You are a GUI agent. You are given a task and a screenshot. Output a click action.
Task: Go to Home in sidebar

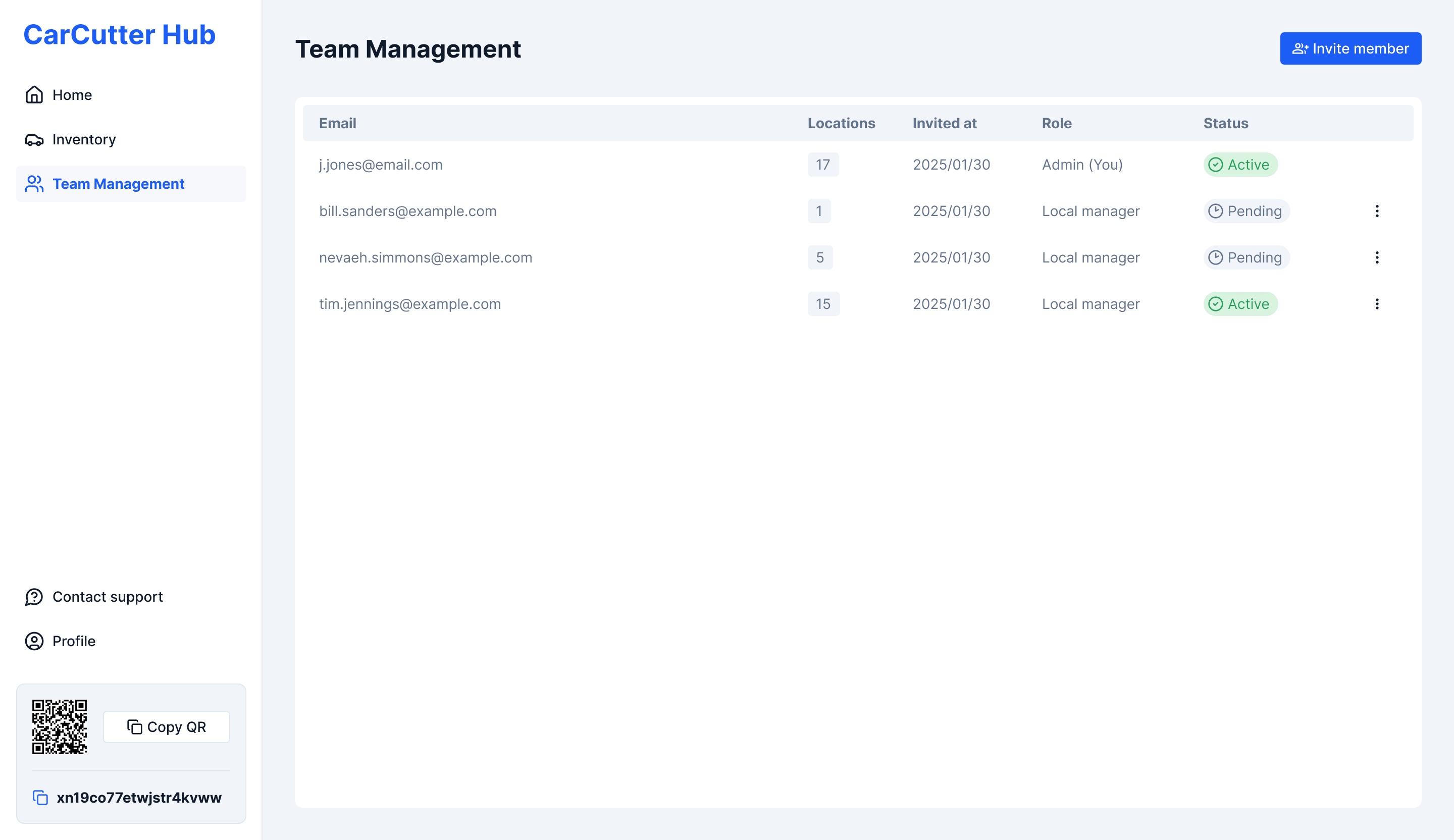(131, 94)
